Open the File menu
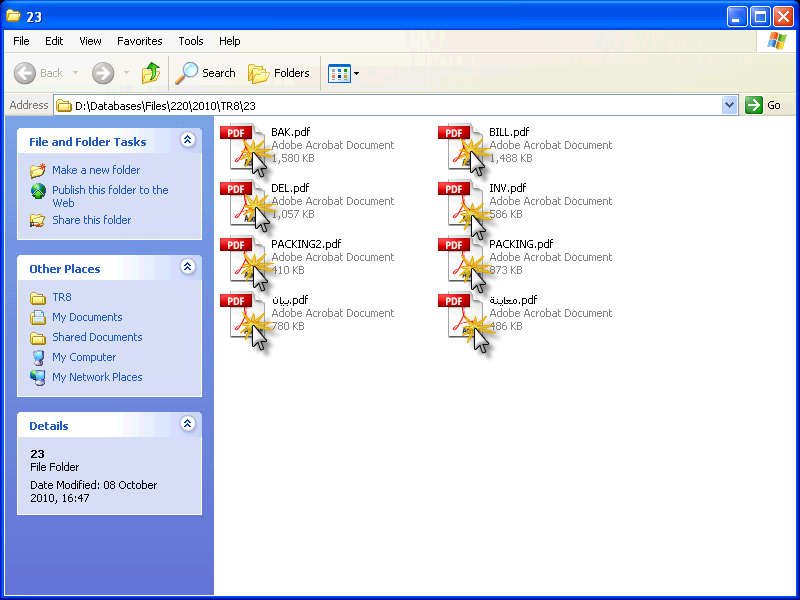The width and height of the screenshot is (800, 600). point(21,41)
